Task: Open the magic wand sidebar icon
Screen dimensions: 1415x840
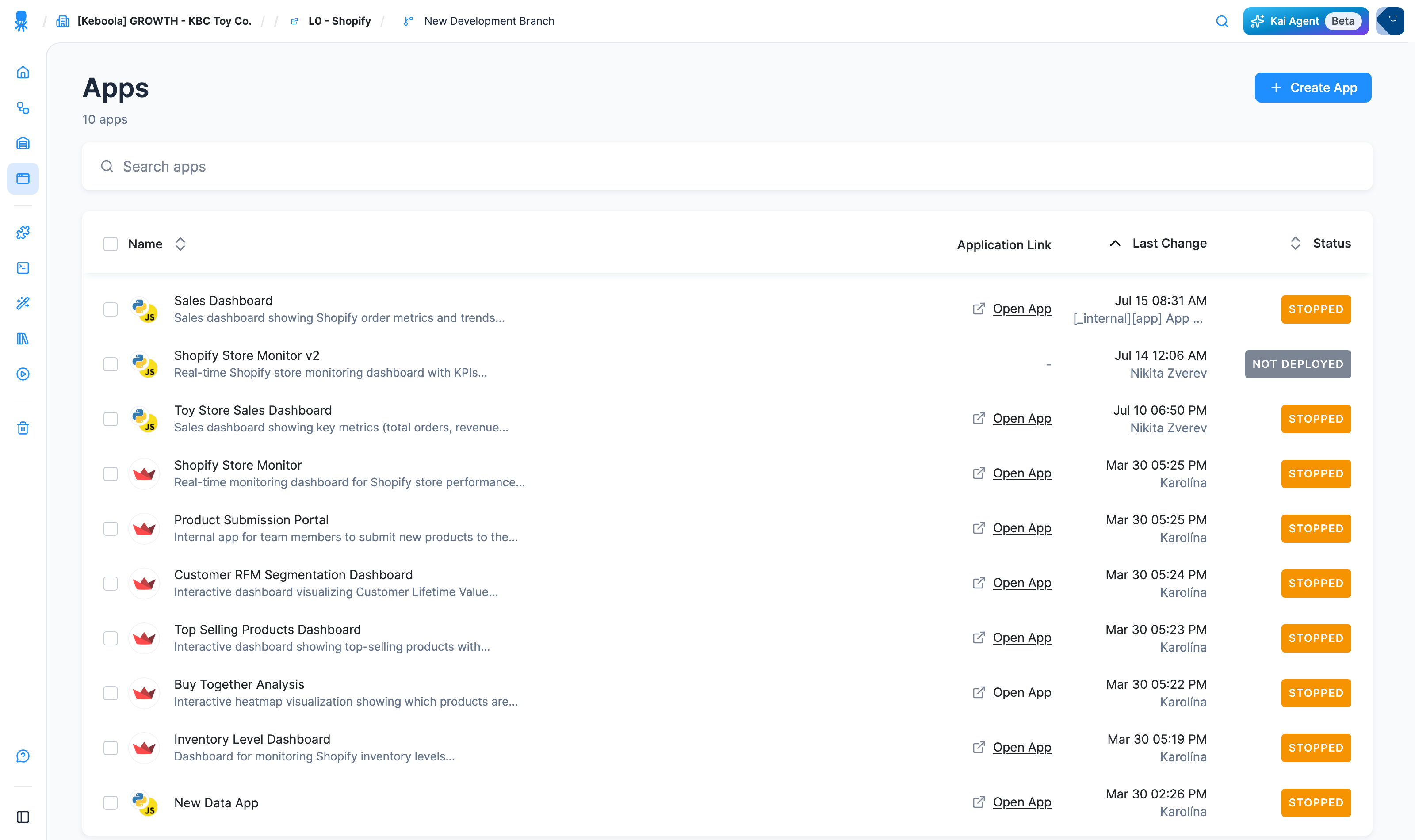Action: click(23, 303)
